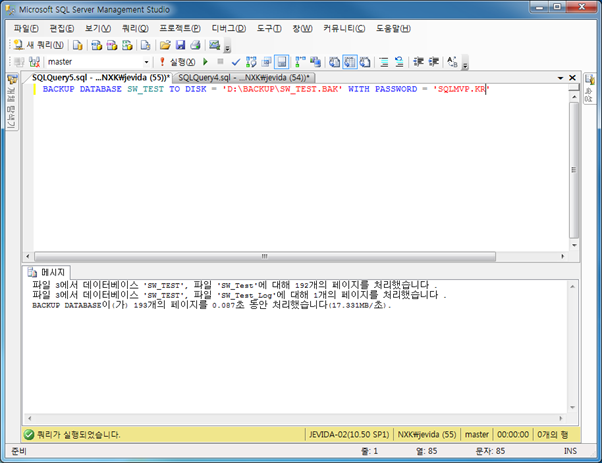Click the Parse checkmark icon
Screen dimensions: 602x463
[x=236, y=62]
